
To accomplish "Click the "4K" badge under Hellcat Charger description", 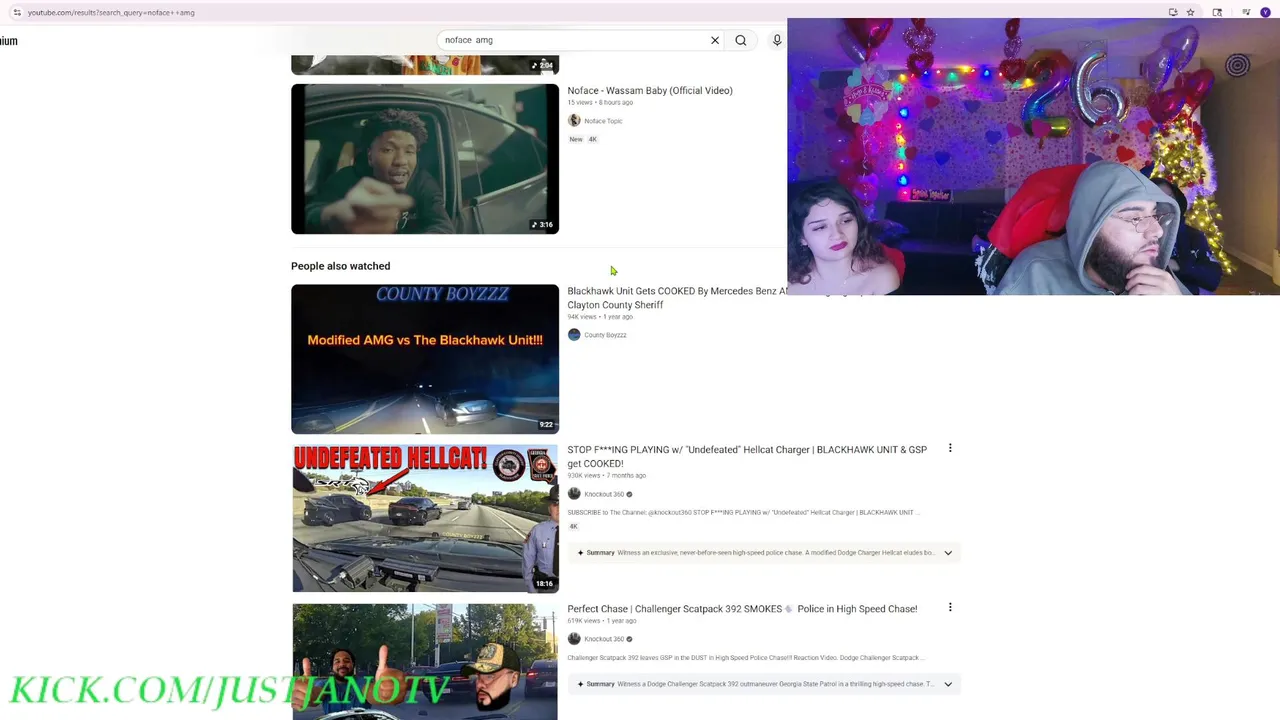I will click(573, 526).
